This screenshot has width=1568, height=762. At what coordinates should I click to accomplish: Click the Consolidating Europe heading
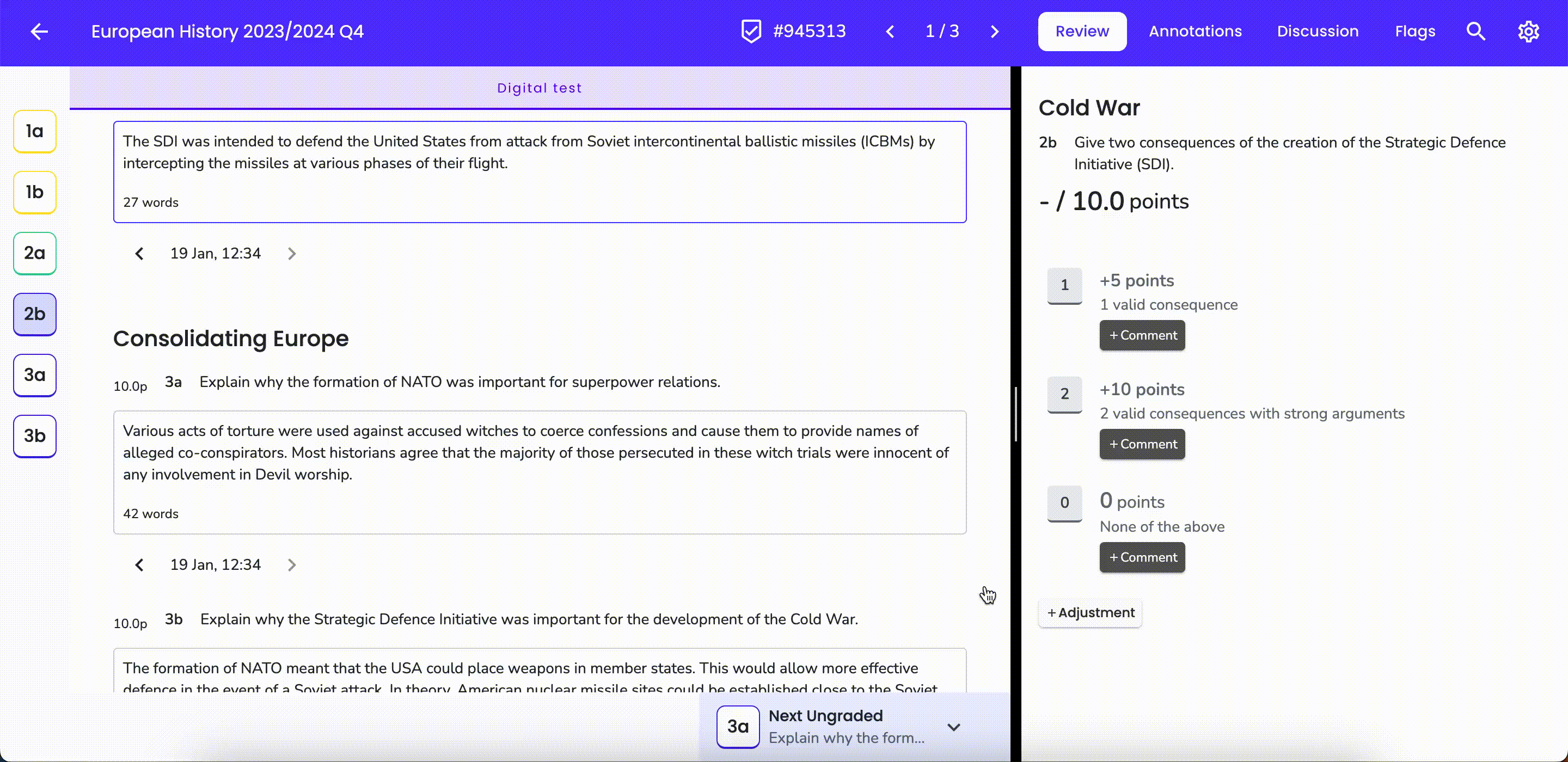231,339
